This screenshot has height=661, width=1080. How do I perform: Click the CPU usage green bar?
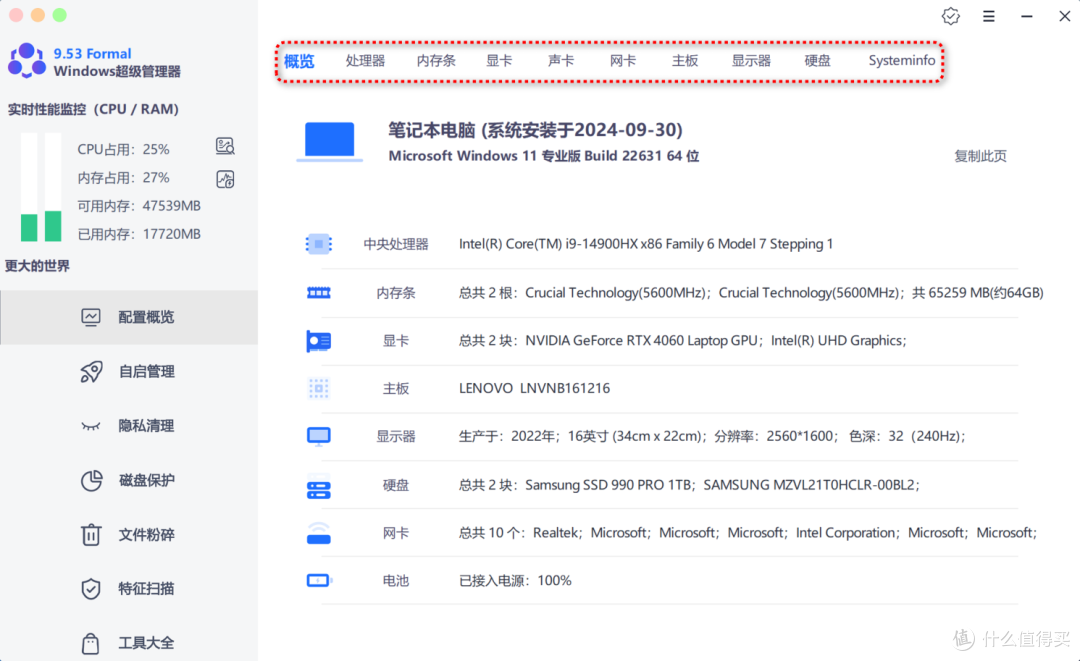click(x=29, y=227)
